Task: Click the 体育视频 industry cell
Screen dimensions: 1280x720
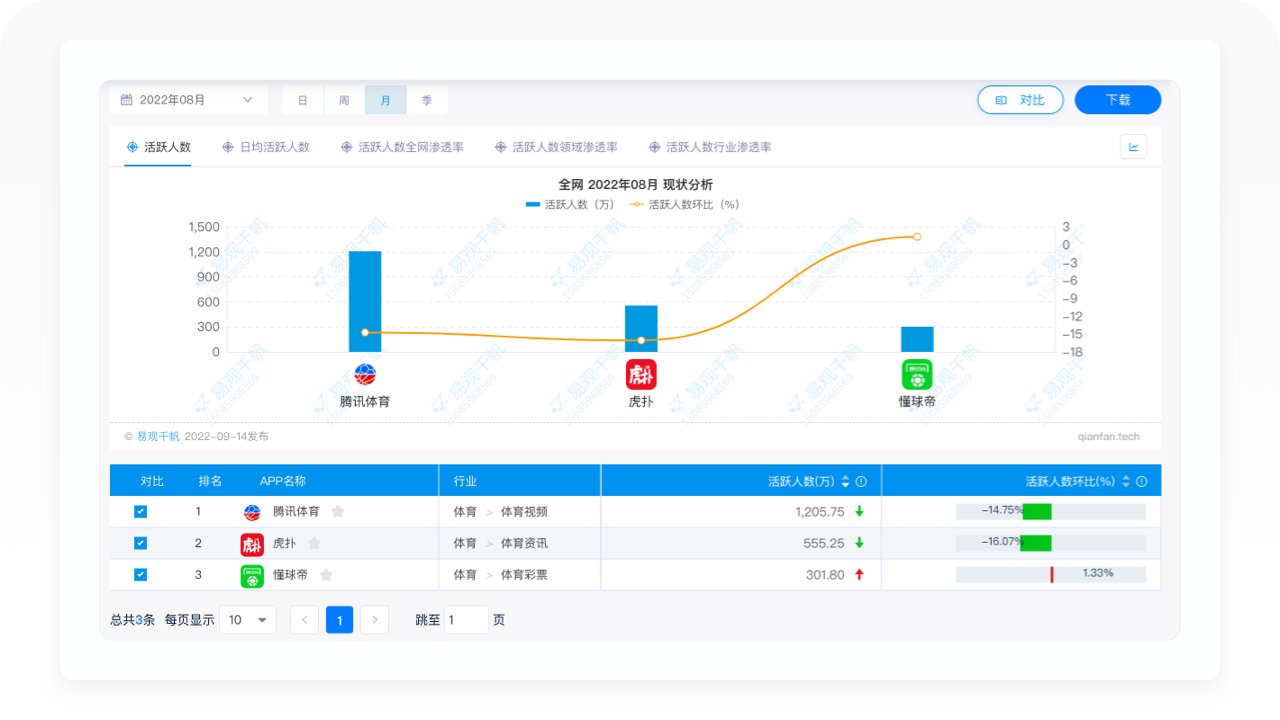Action: pyautogui.click(x=524, y=512)
